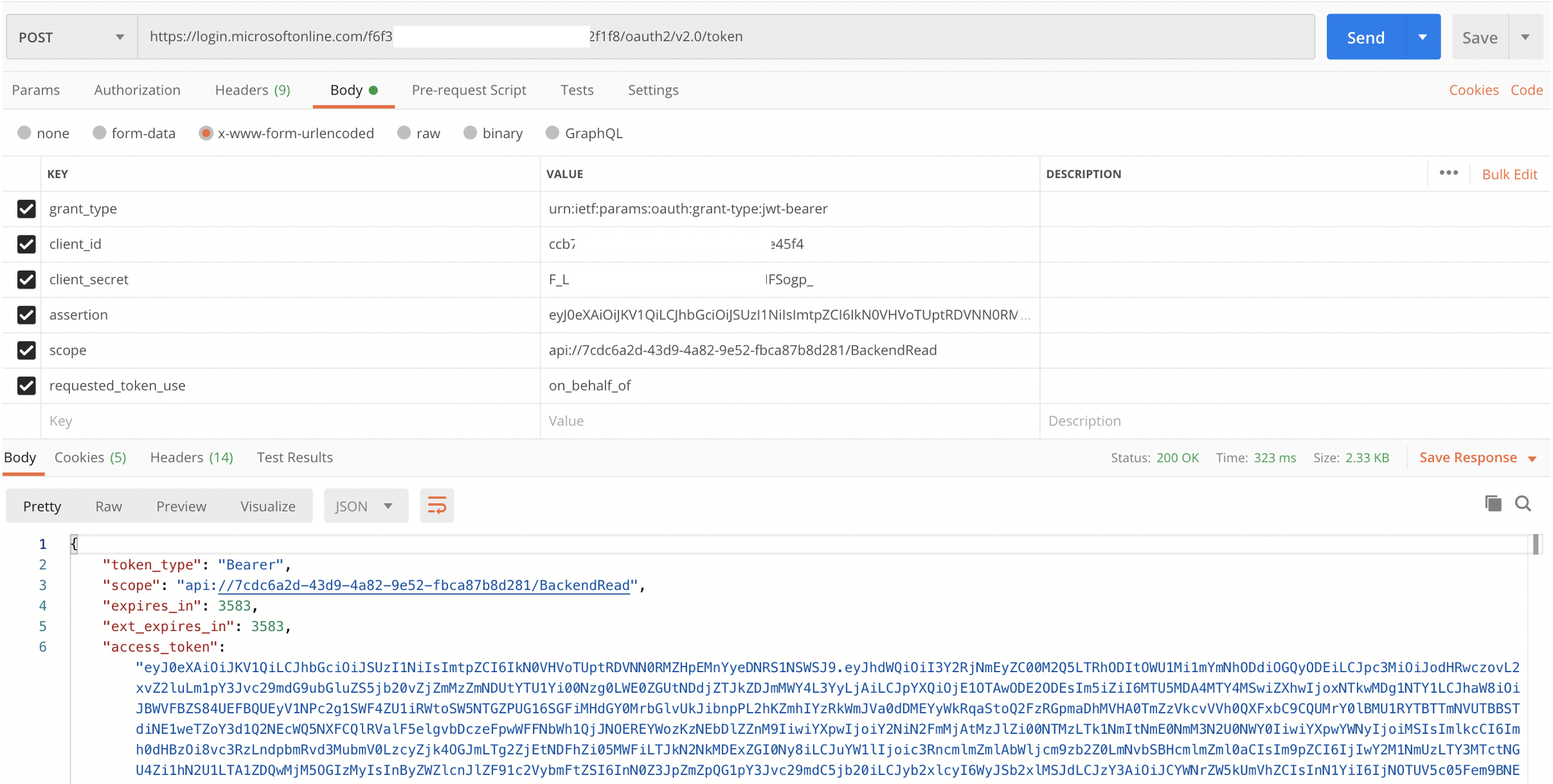Toggle the grant_type checkbox off
This screenshot has width=1553, height=784.
click(27, 208)
